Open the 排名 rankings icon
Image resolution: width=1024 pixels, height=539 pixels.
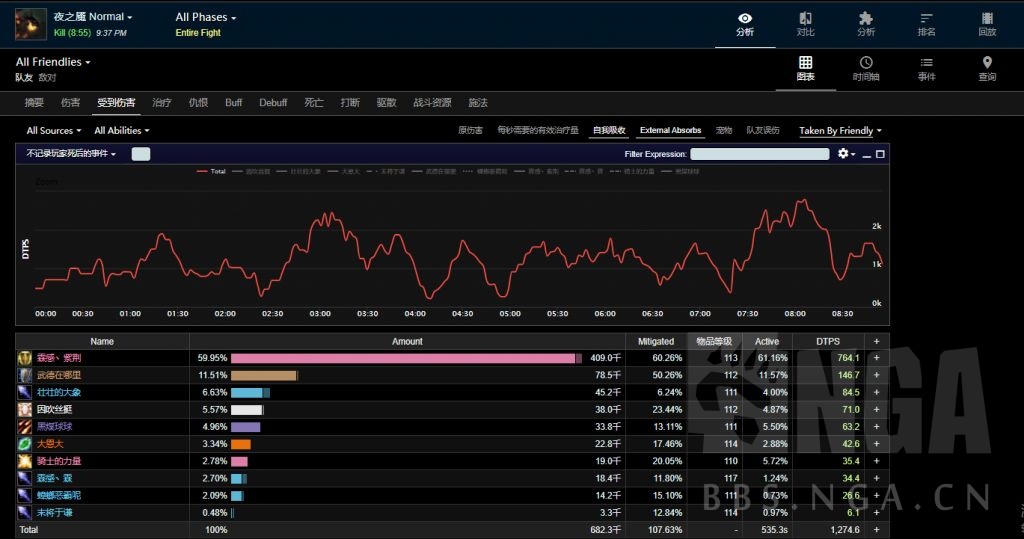(926, 23)
